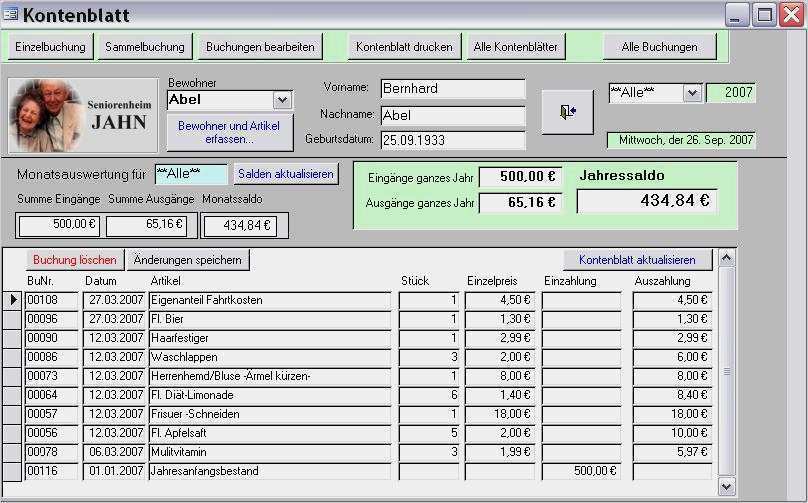This screenshot has width=808, height=503.
Task: Select record selector for booking 00116
Action: (12, 471)
